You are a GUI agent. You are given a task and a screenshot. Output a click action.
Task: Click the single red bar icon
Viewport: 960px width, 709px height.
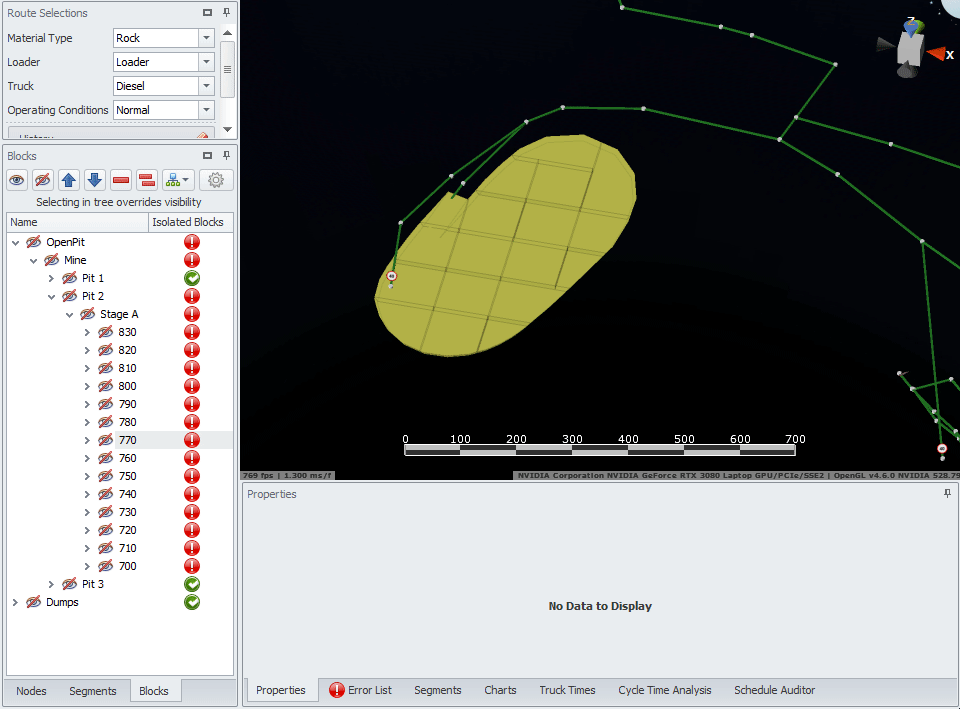click(121, 180)
